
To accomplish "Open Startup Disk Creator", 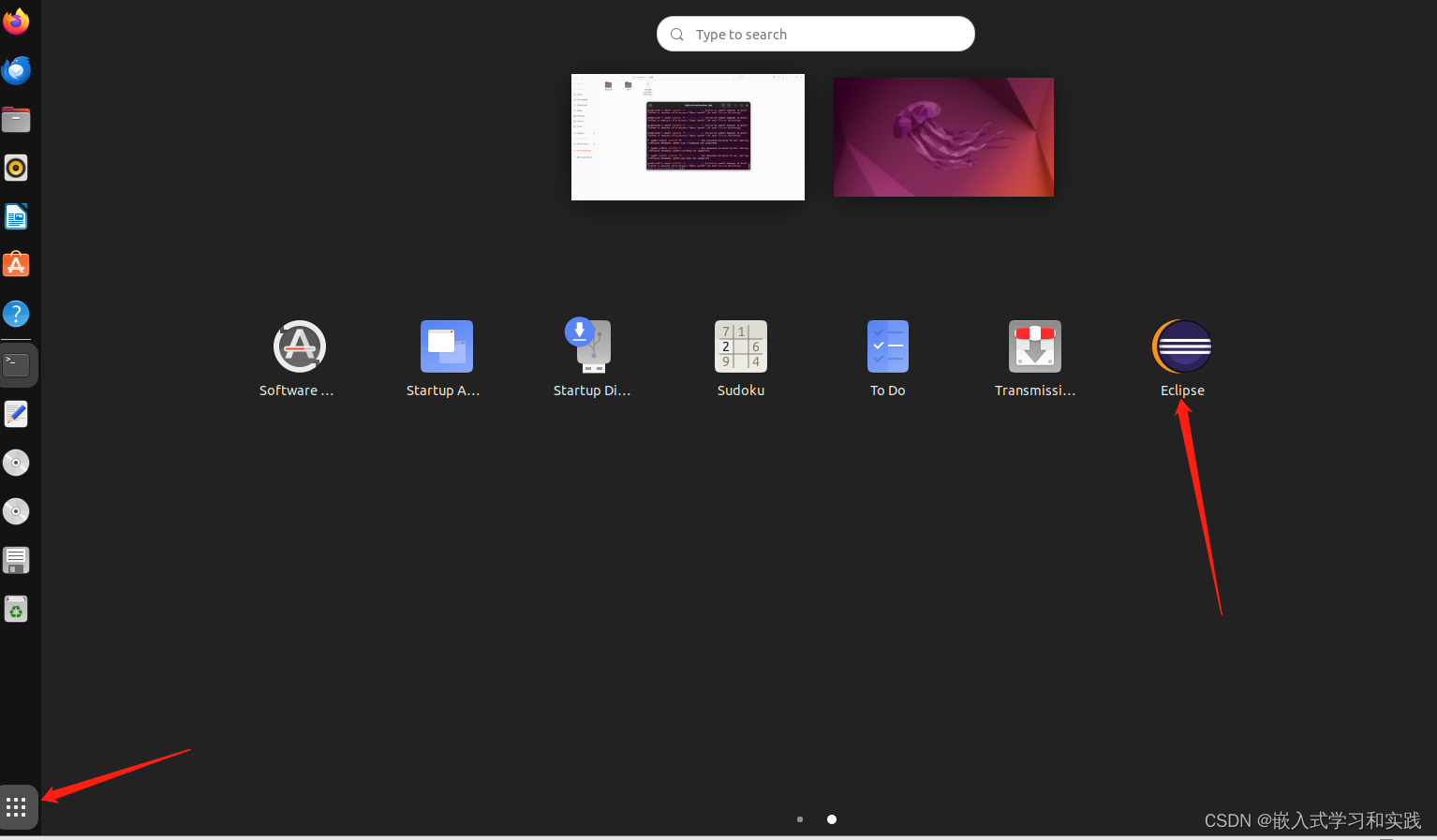I will (x=593, y=346).
